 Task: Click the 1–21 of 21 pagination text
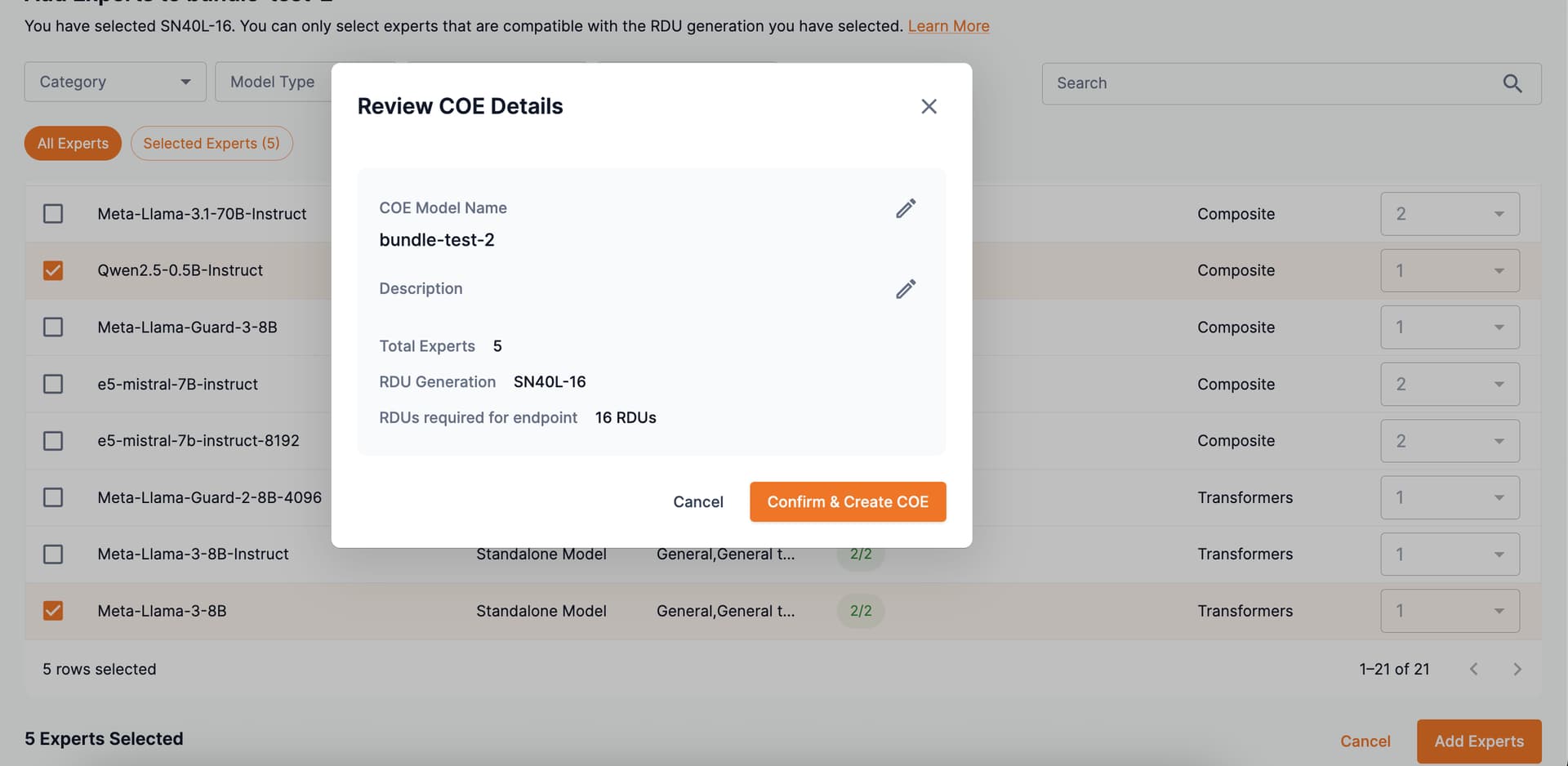click(1394, 669)
